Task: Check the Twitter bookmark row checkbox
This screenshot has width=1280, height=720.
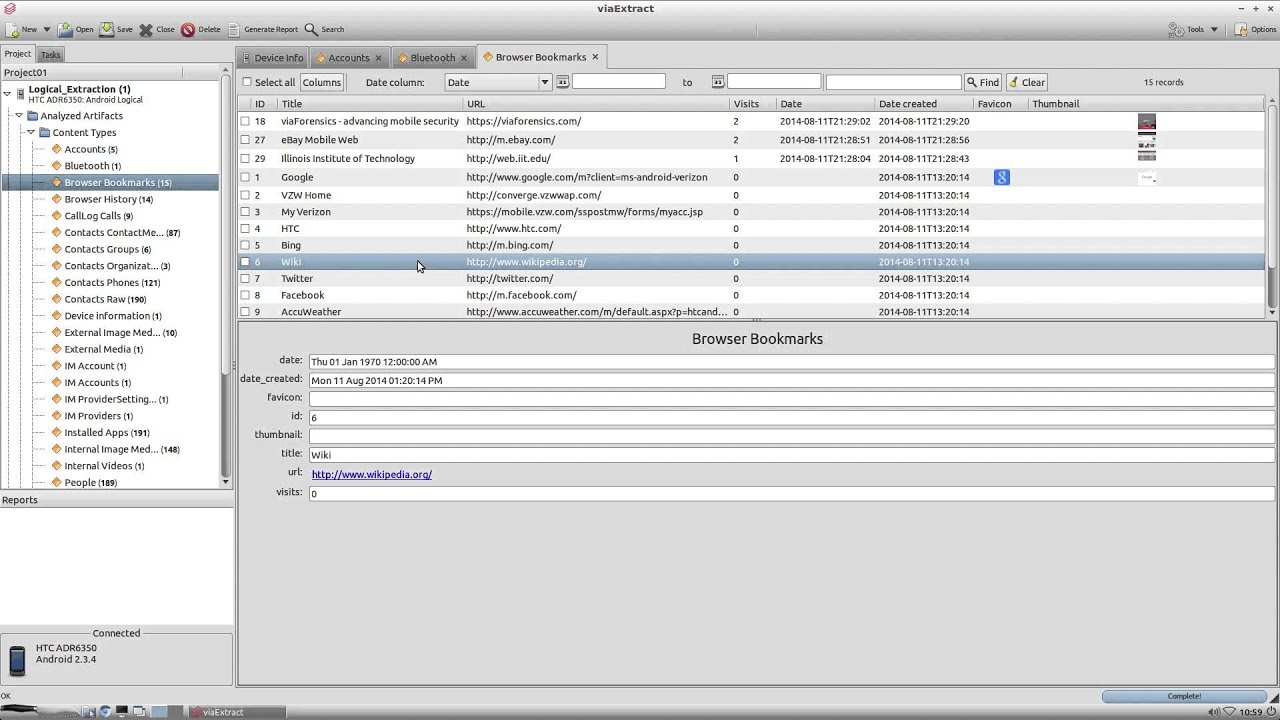Action: point(245,278)
